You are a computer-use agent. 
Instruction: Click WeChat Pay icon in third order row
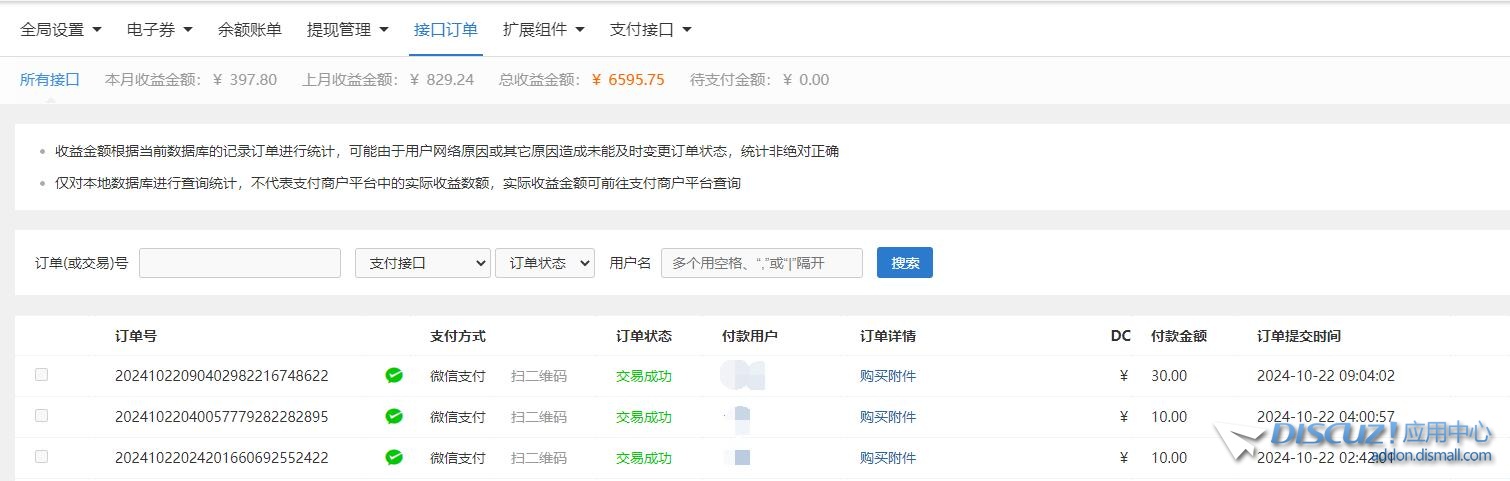[394, 457]
